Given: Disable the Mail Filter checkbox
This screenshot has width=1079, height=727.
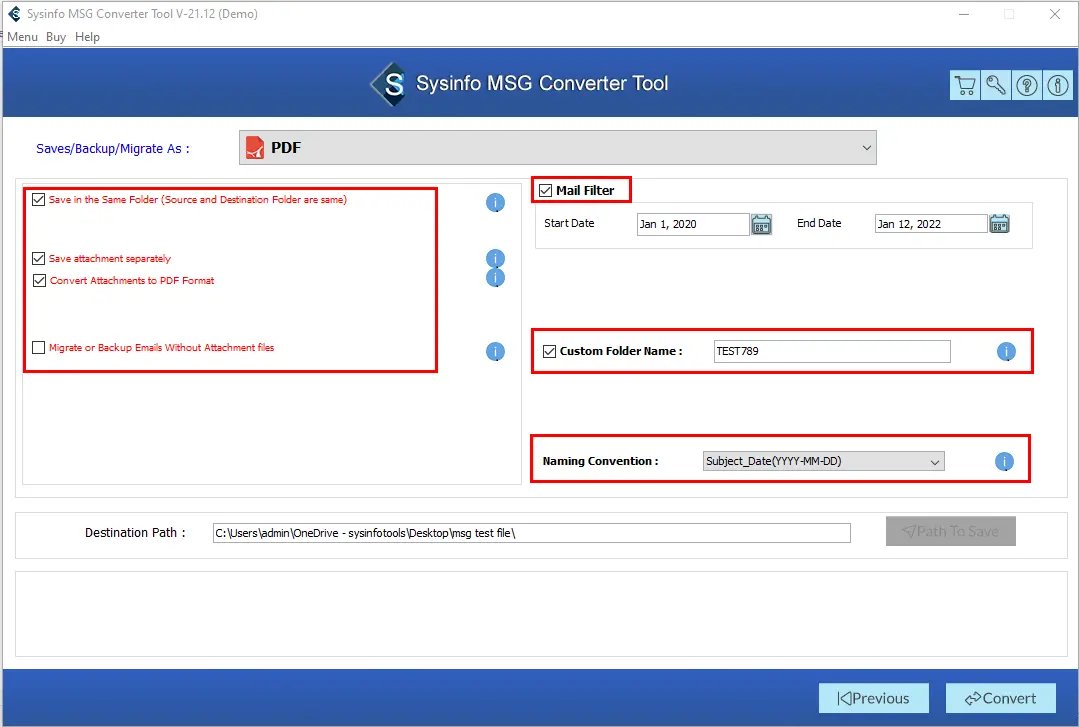Looking at the screenshot, I should (x=546, y=190).
